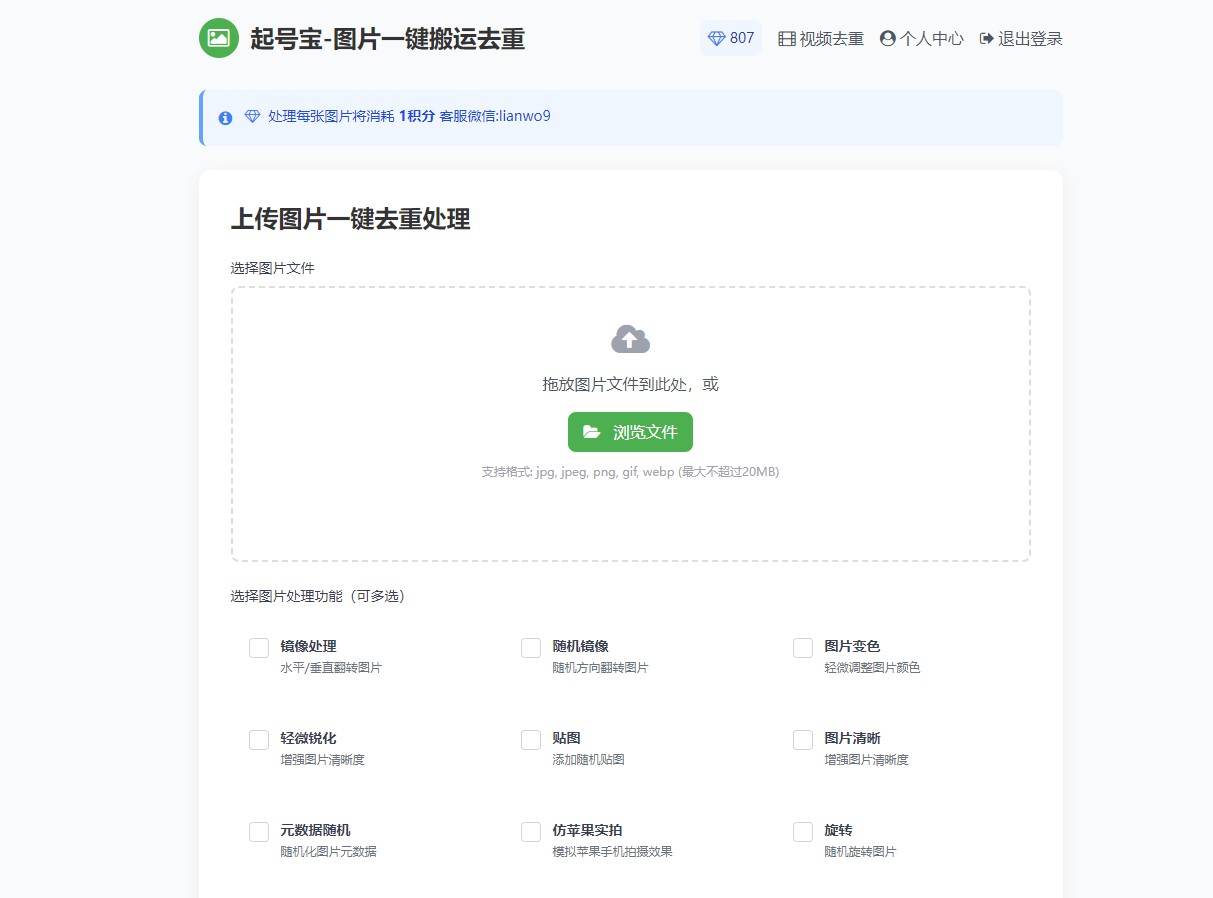Check the 图片变色 option
The width and height of the screenshot is (1213, 898).
[x=803, y=648]
